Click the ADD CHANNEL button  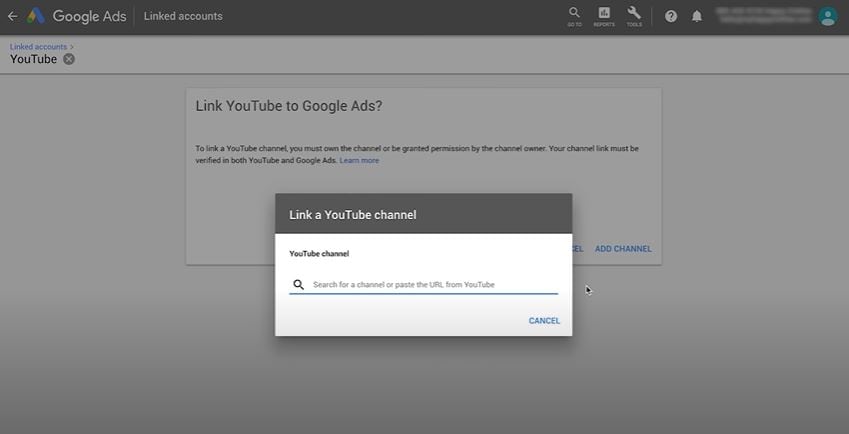[x=623, y=249]
